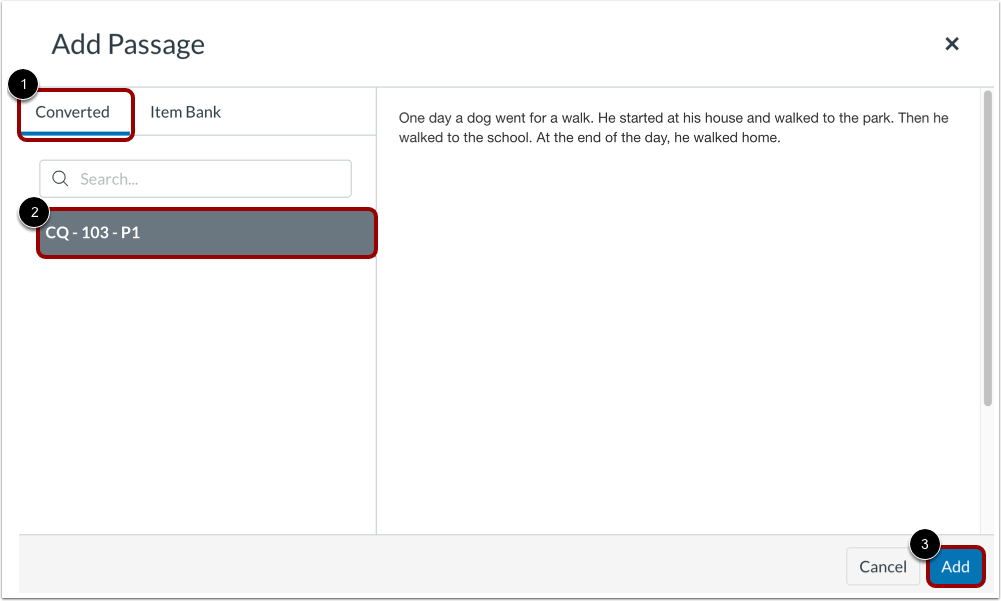The image size is (1001, 601).
Task: Open the Item Bank tab
Action: [x=185, y=112]
